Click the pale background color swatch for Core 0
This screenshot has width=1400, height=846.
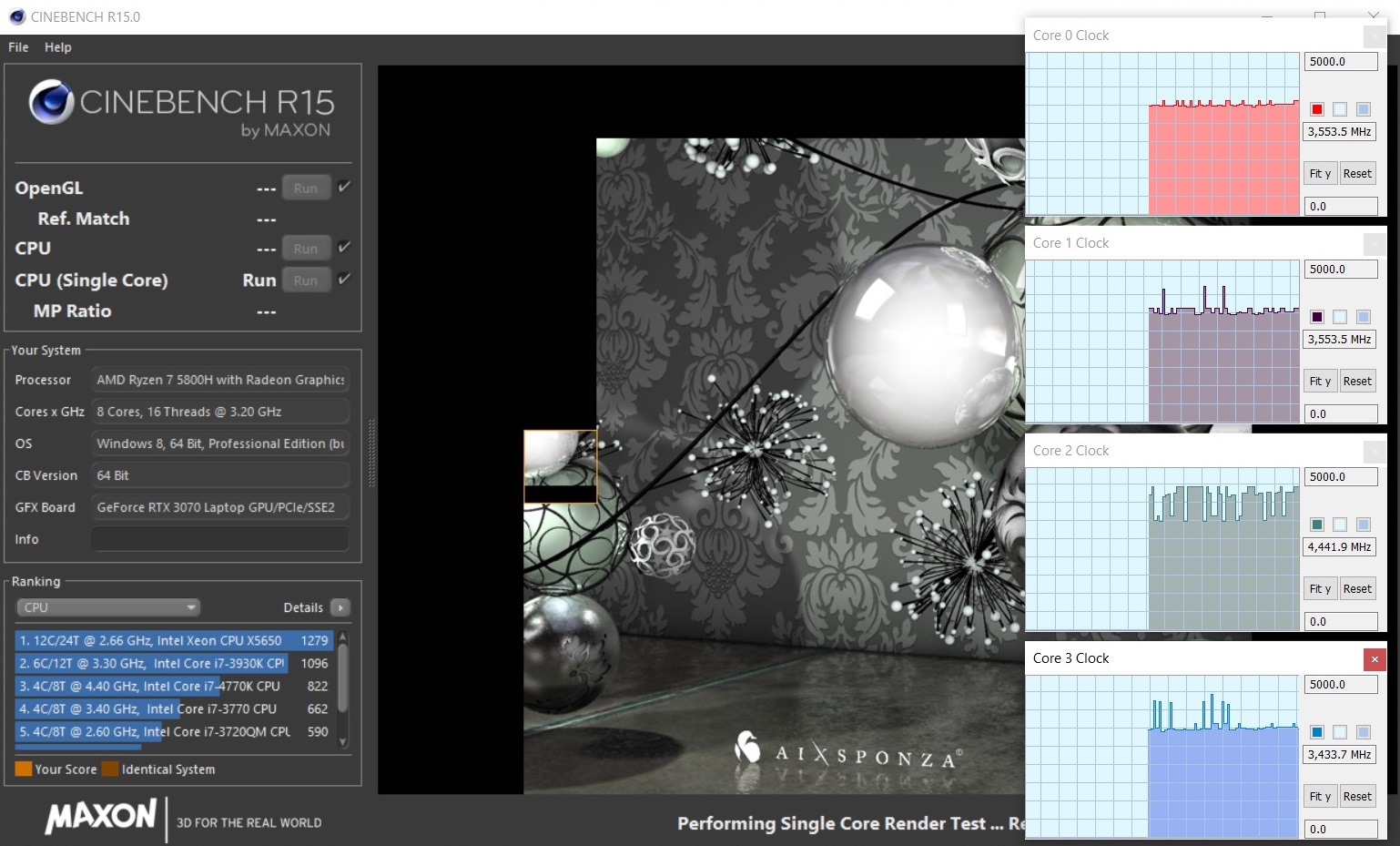(x=1340, y=109)
